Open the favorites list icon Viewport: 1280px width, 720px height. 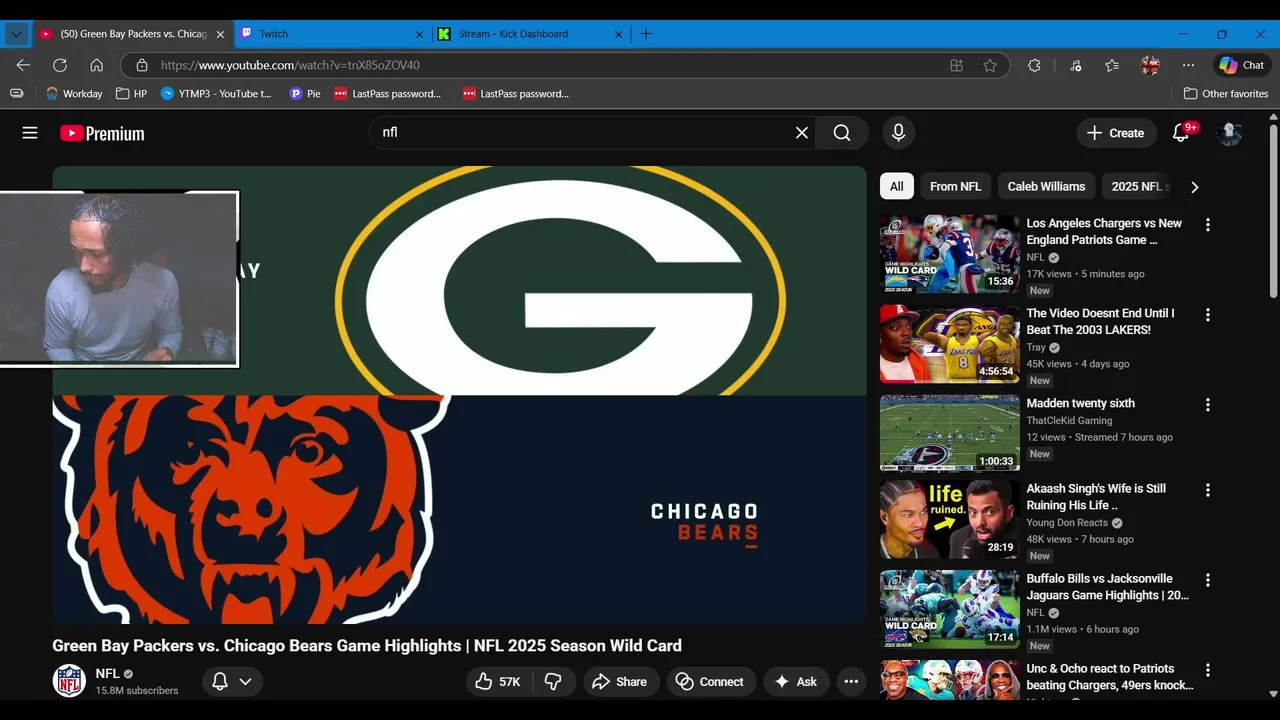(1112, 65)
